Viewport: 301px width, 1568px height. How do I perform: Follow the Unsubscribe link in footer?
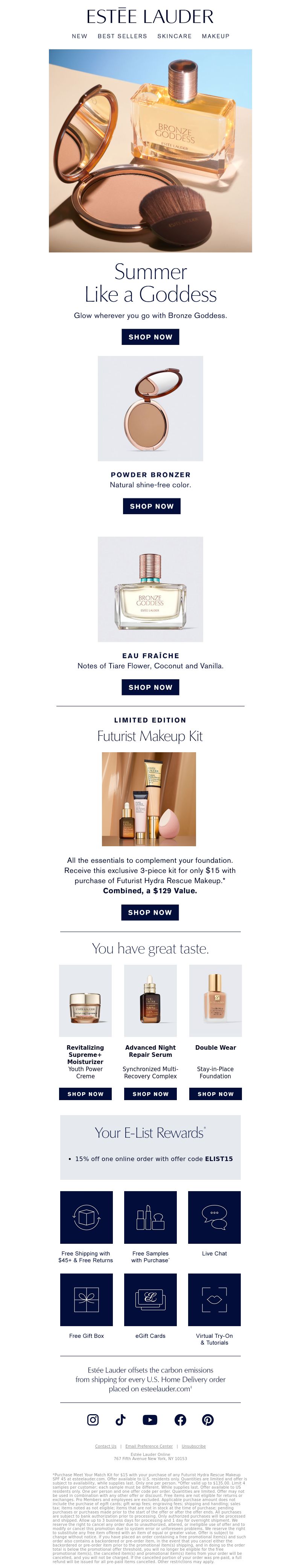(194, 1446)
